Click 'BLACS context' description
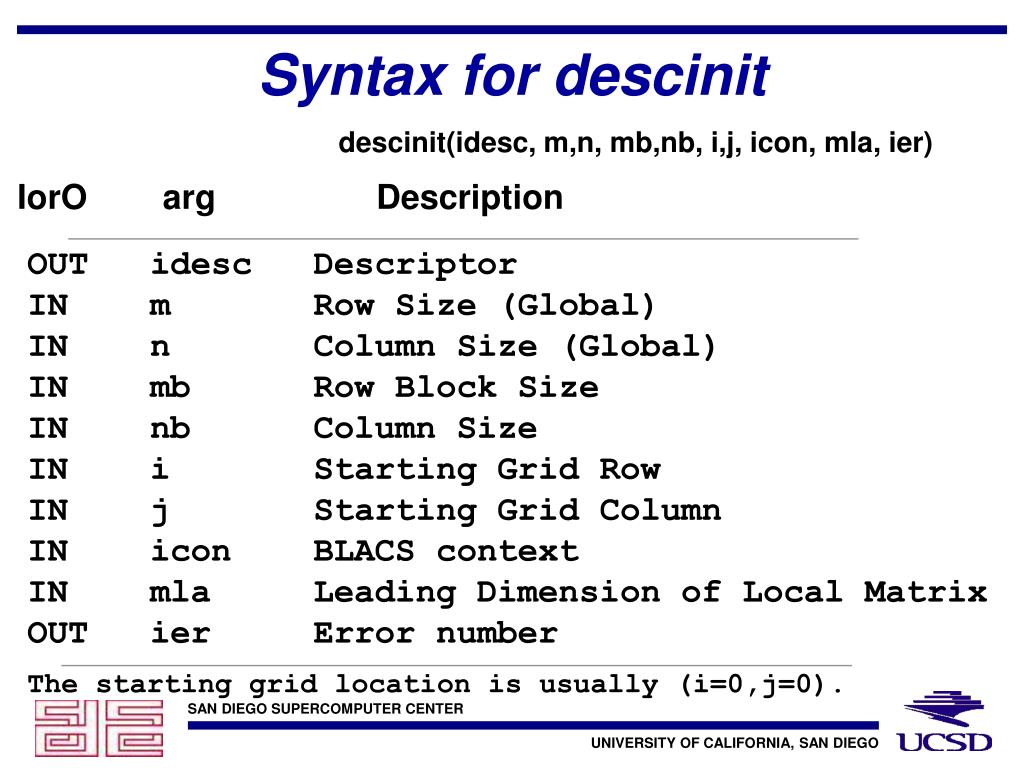Viewport: 1024px width, 768px height. [x=446, y=551]
